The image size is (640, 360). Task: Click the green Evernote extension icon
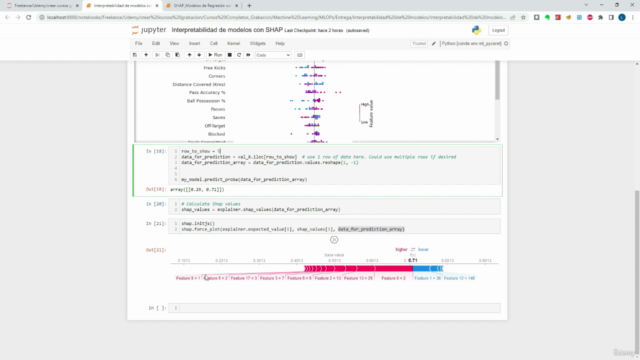point(547,18)
